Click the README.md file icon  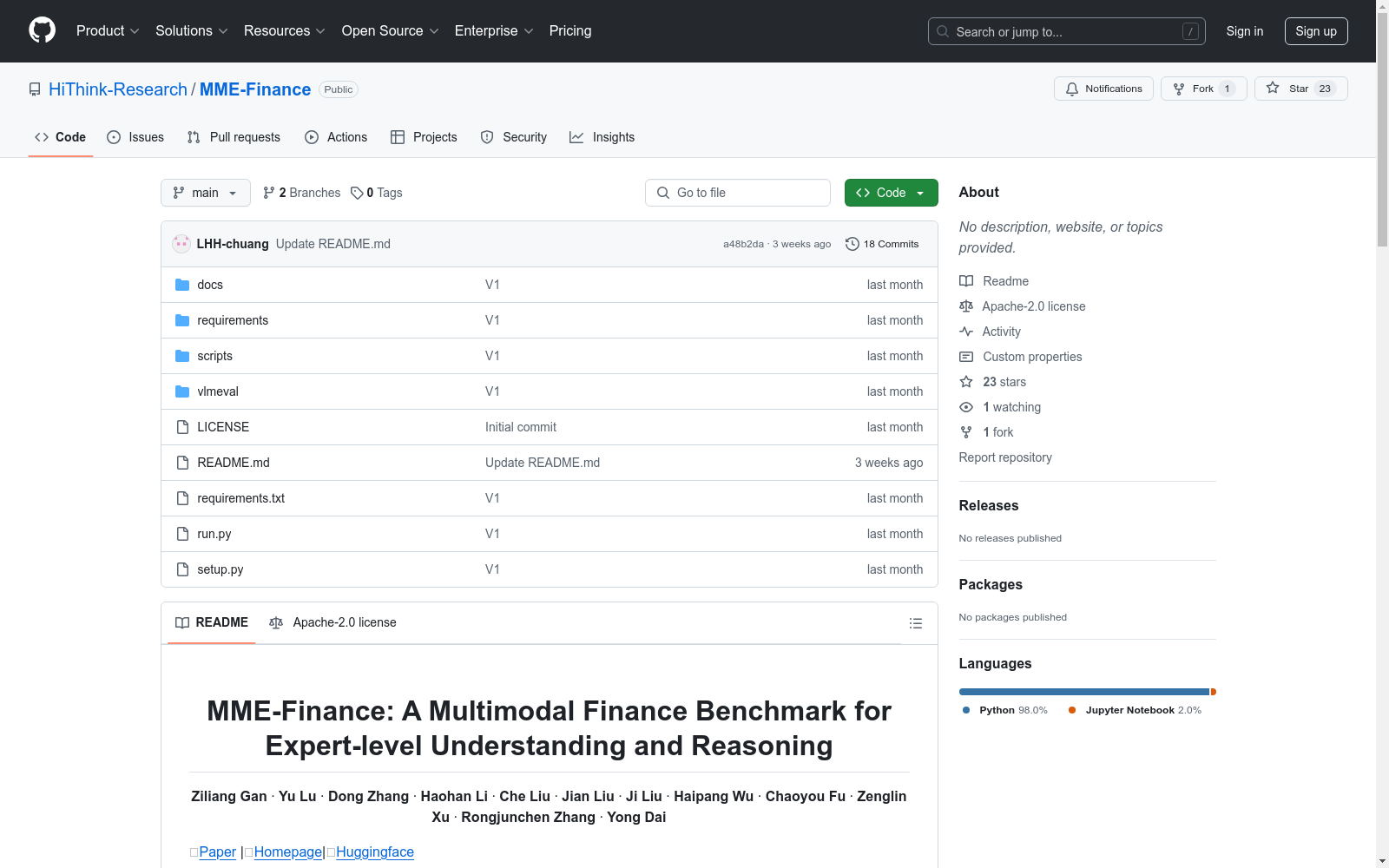pyautogui.click(x=182, y=463)
